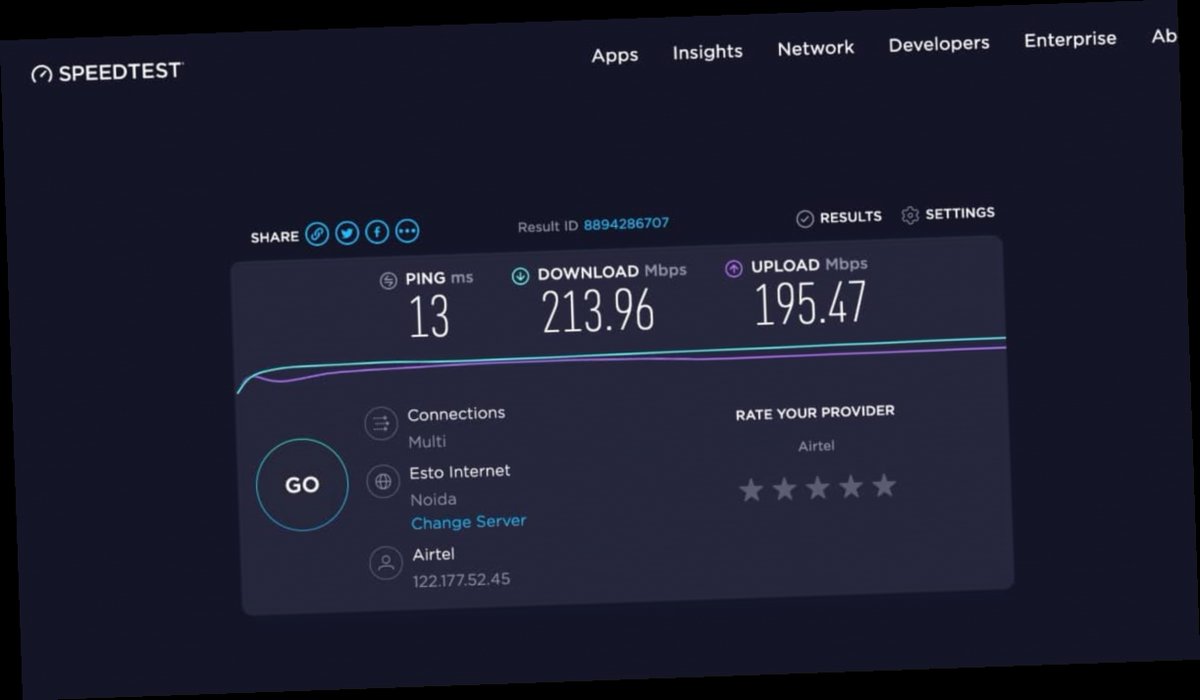
Task: Rate Airtel five stars
Action: (883, 486)
